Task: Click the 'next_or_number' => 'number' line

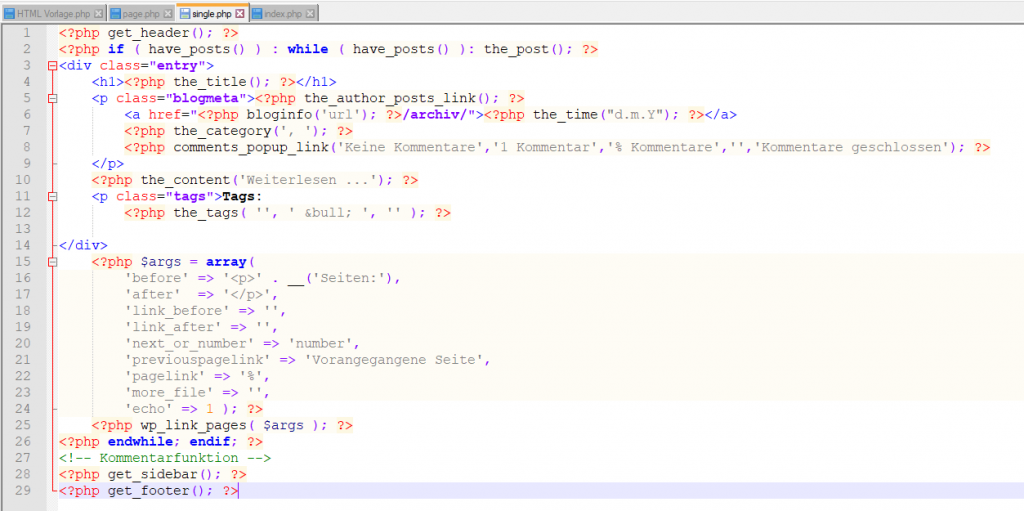Action: point(242,343)
